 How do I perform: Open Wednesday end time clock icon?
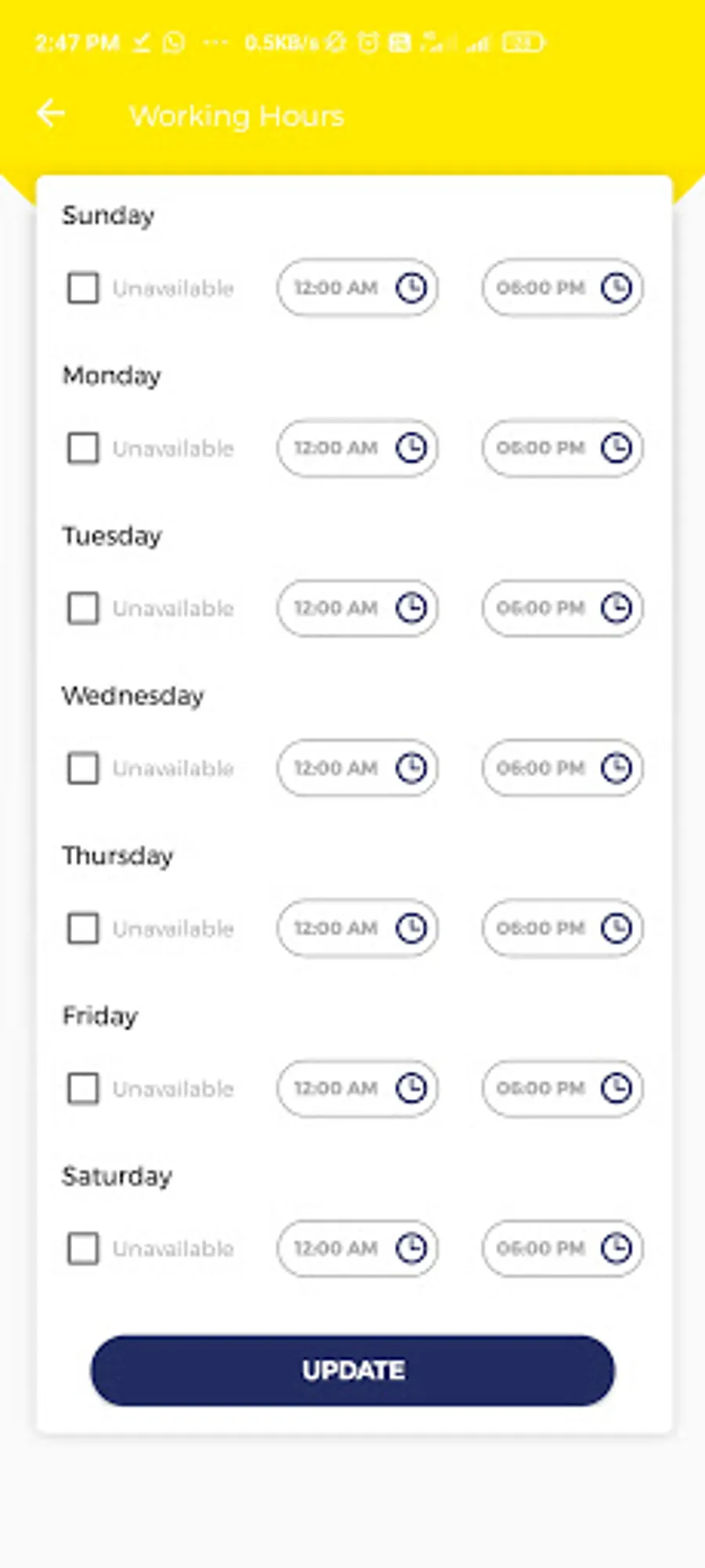coord(616,768)
